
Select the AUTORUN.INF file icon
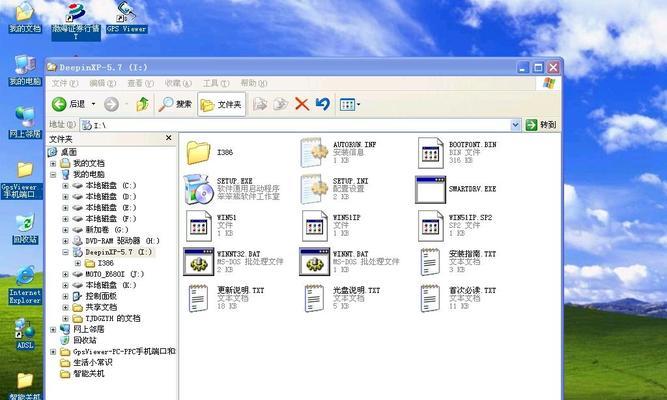[x=314, y=152]
